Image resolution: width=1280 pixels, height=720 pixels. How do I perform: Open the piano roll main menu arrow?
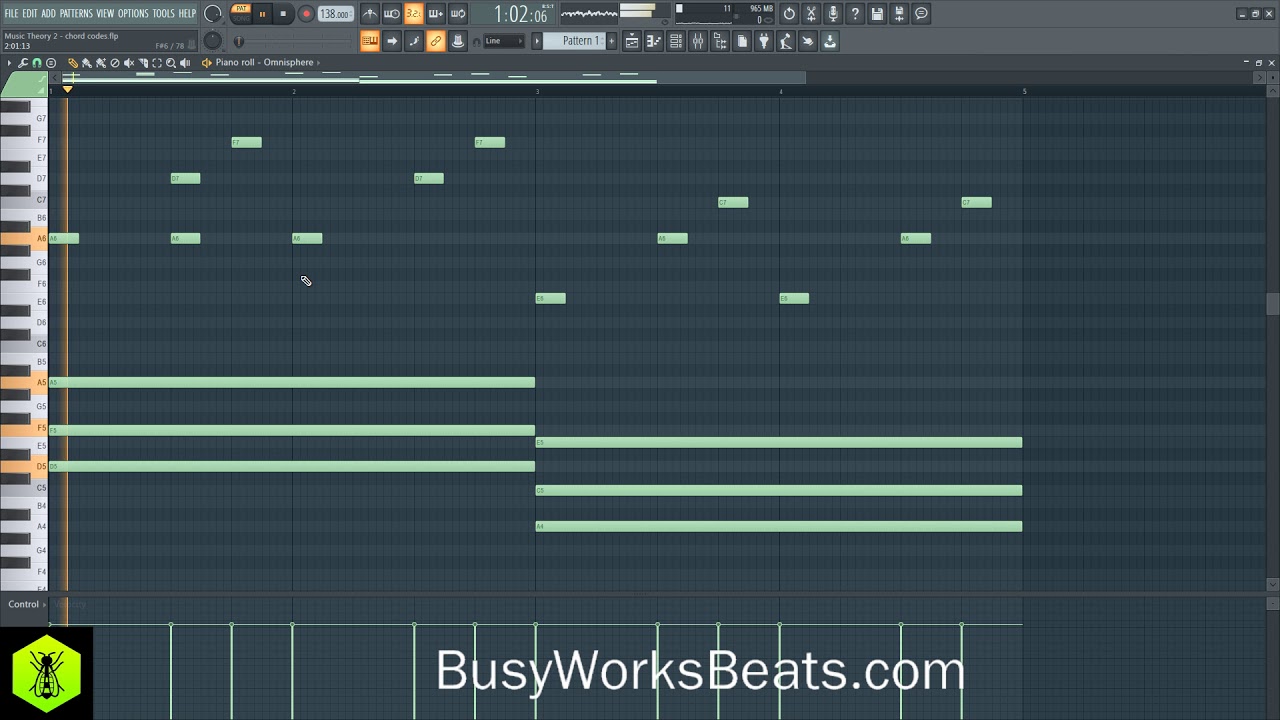[x=9, y=63]
